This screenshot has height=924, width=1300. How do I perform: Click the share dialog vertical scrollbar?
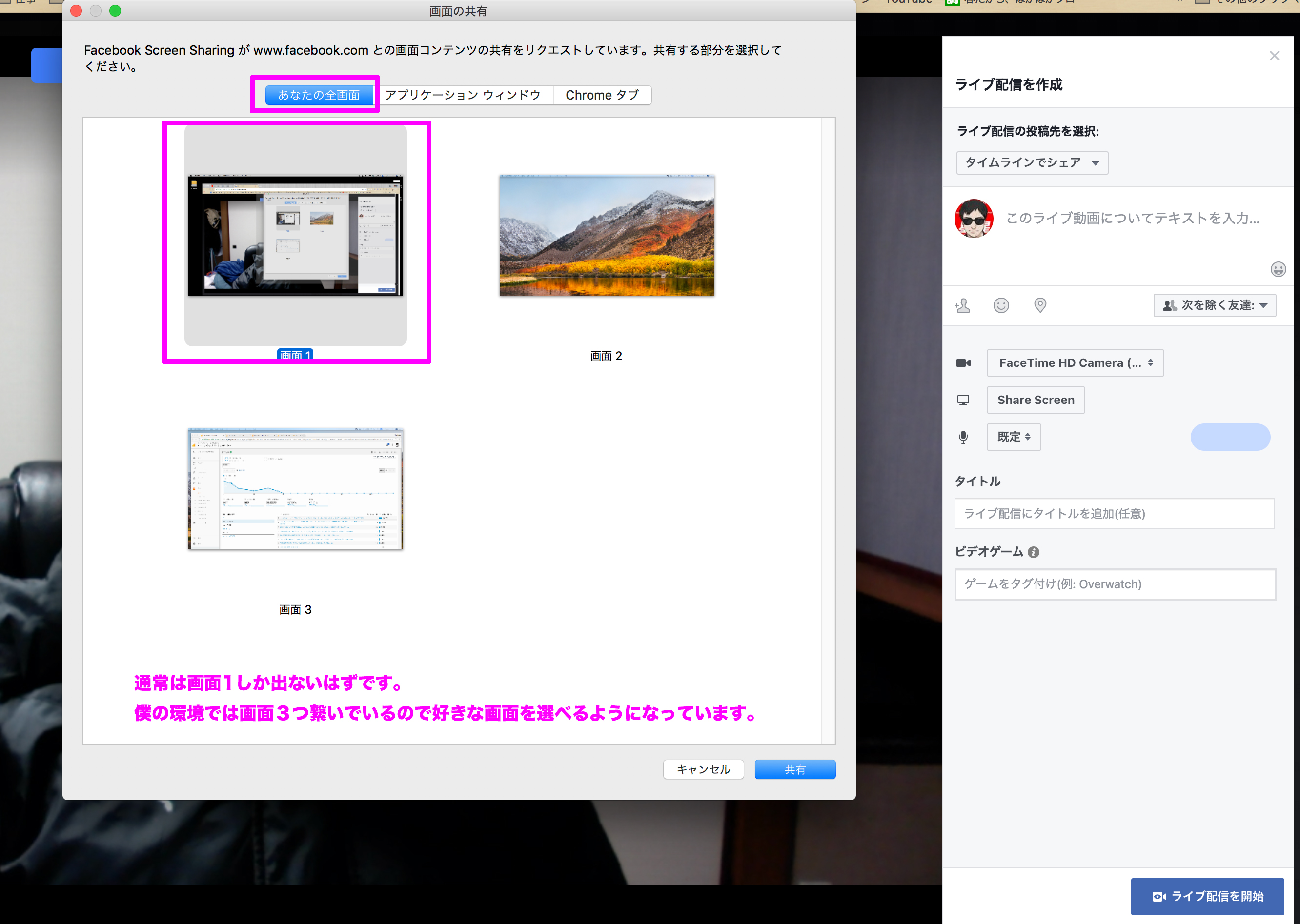coord(828,431)
